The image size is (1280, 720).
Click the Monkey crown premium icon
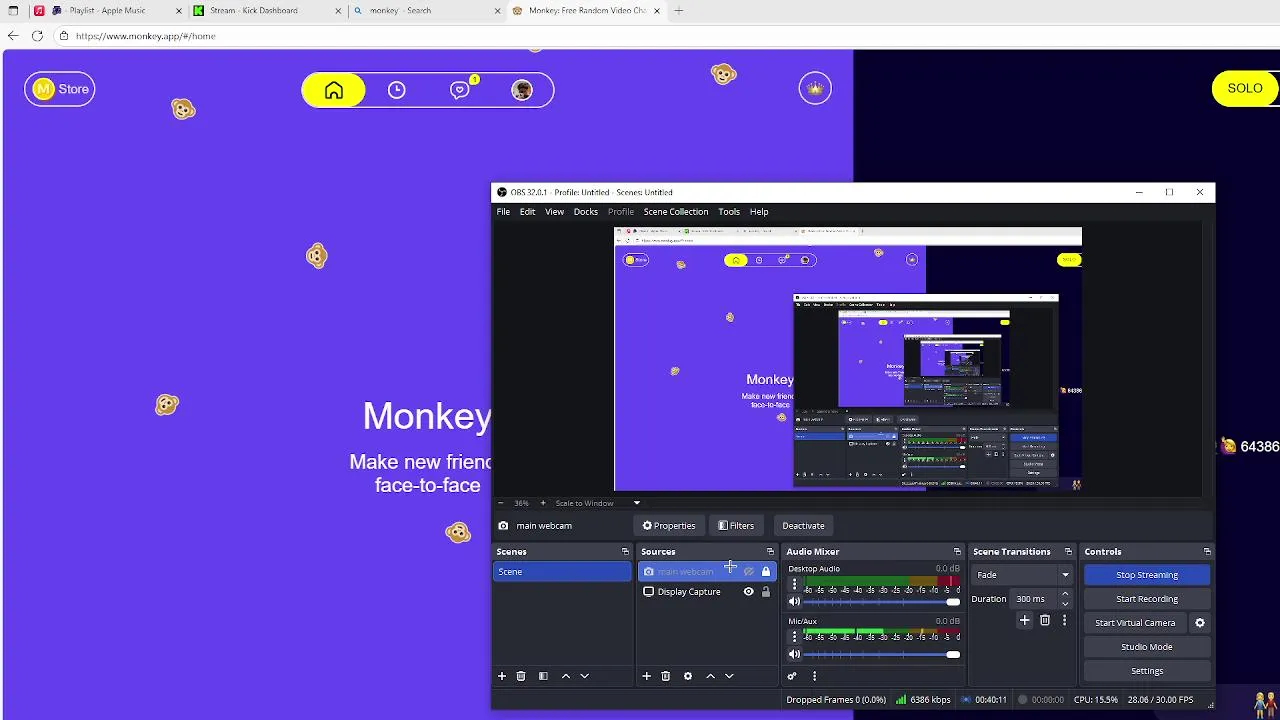click(x=815, y=88)
